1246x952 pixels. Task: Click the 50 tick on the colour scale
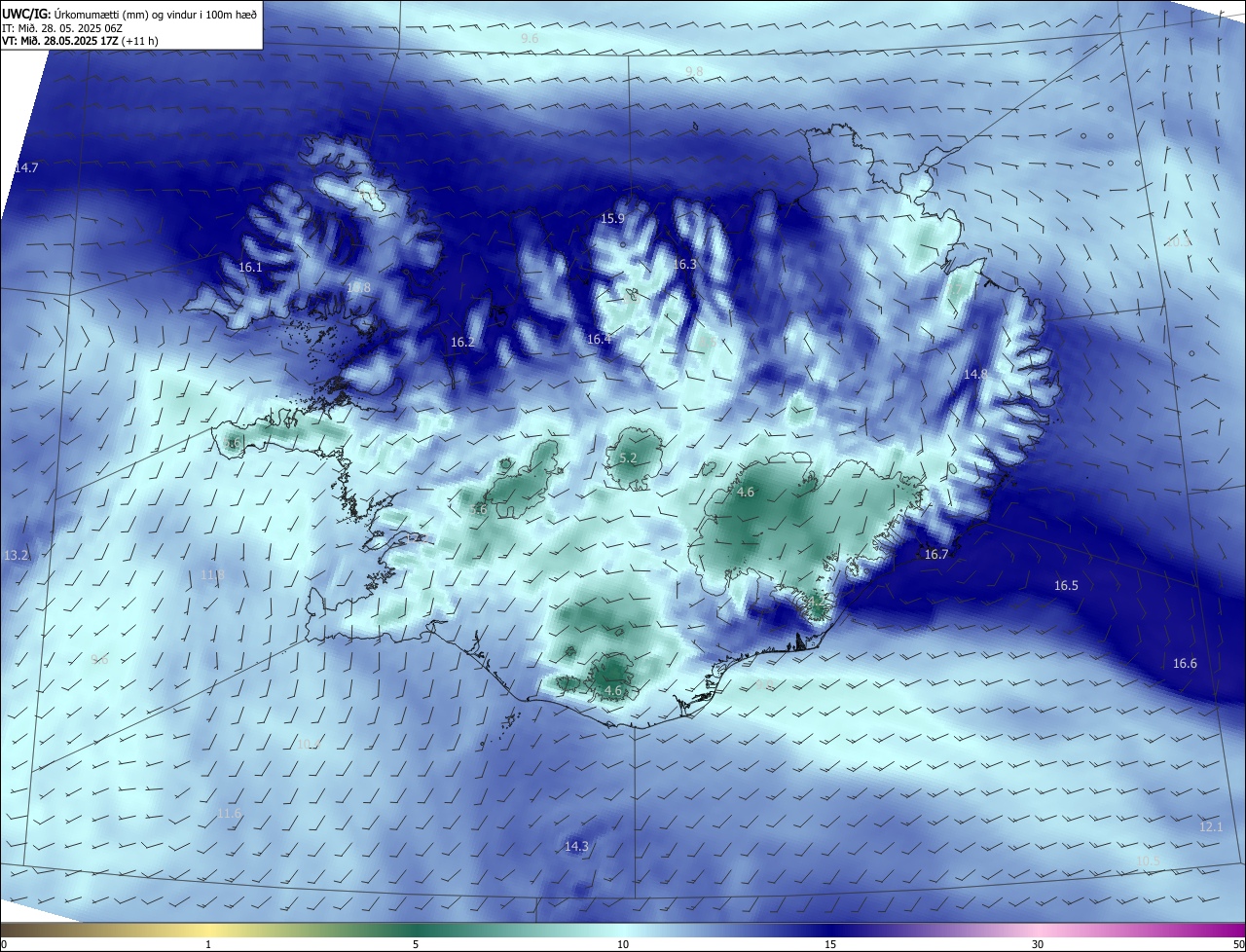1238,945
